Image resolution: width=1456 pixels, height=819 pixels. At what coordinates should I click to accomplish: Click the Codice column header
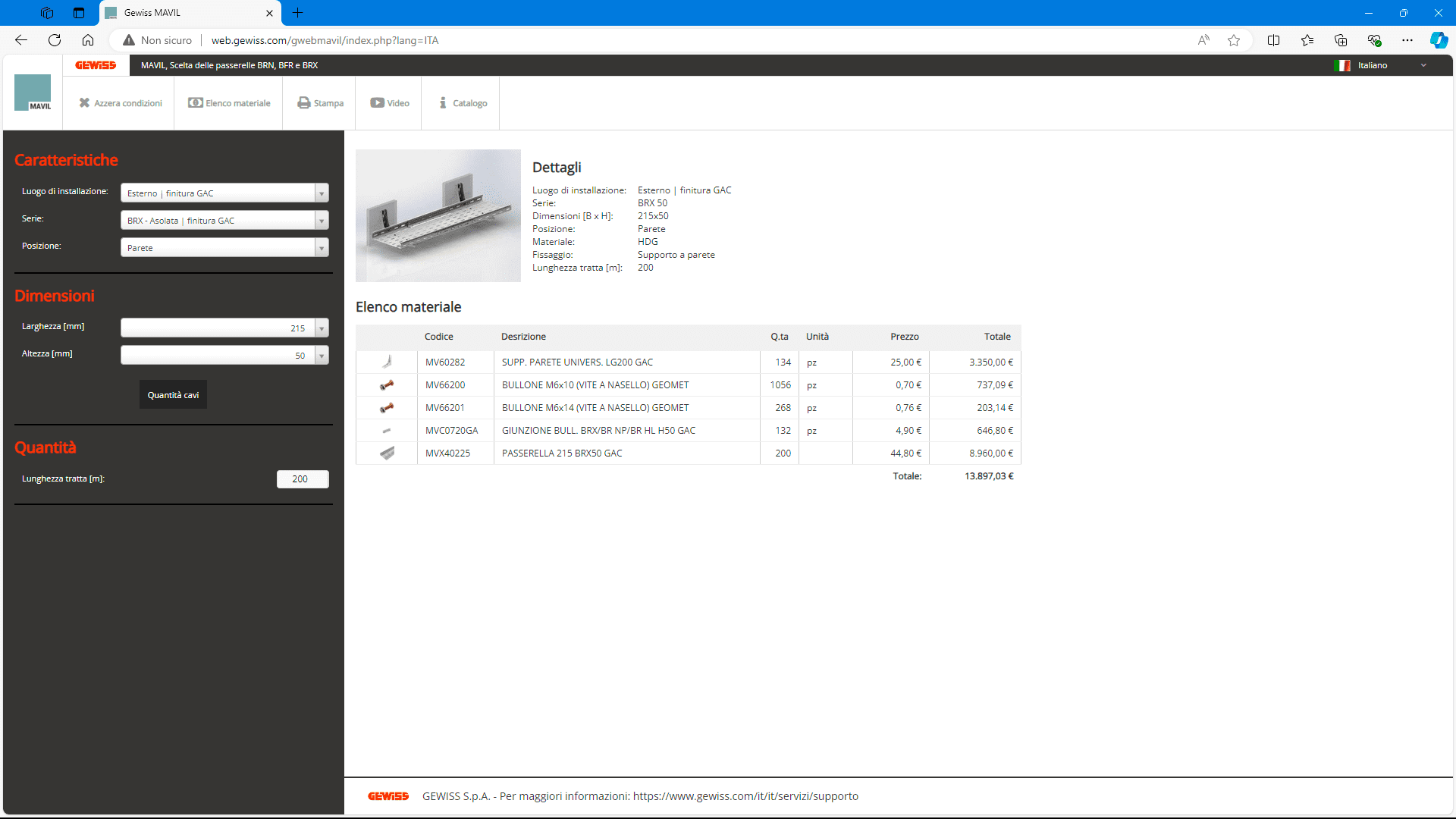click(x=438, y=337)
